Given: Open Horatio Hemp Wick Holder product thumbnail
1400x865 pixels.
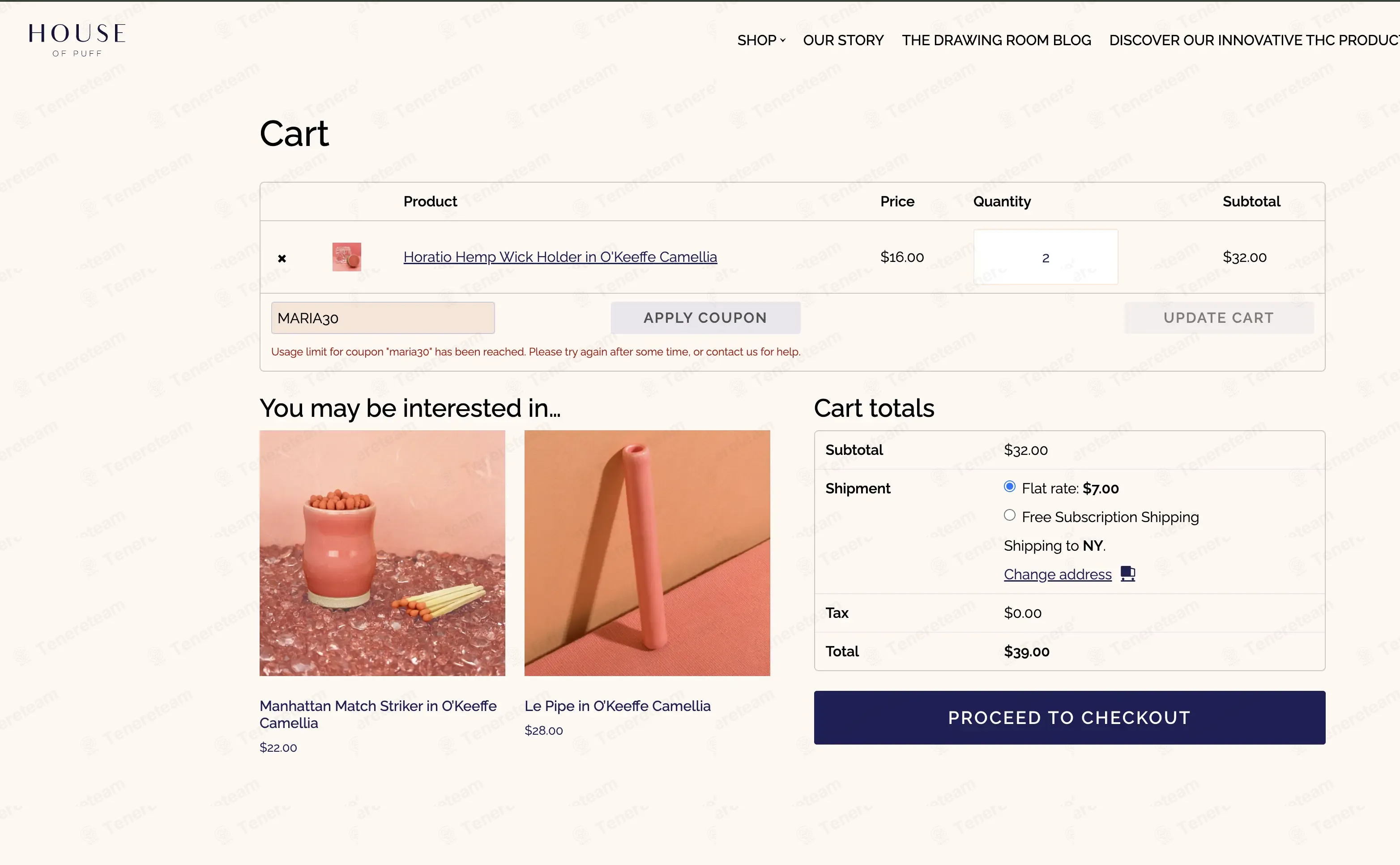Looking at the screenshot, I should 346,257.
